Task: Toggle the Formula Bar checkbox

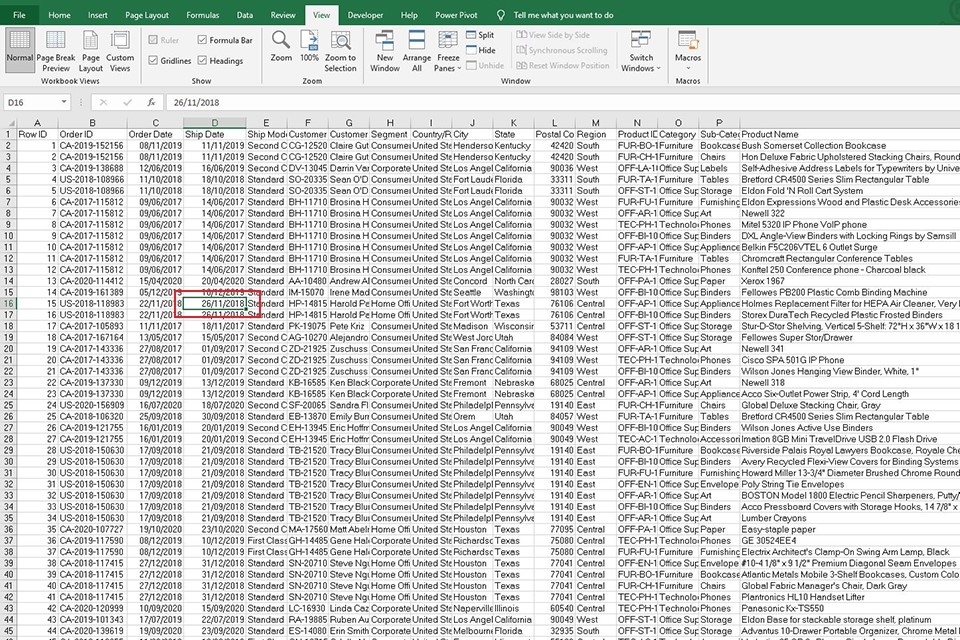Action: coord(203,41)
